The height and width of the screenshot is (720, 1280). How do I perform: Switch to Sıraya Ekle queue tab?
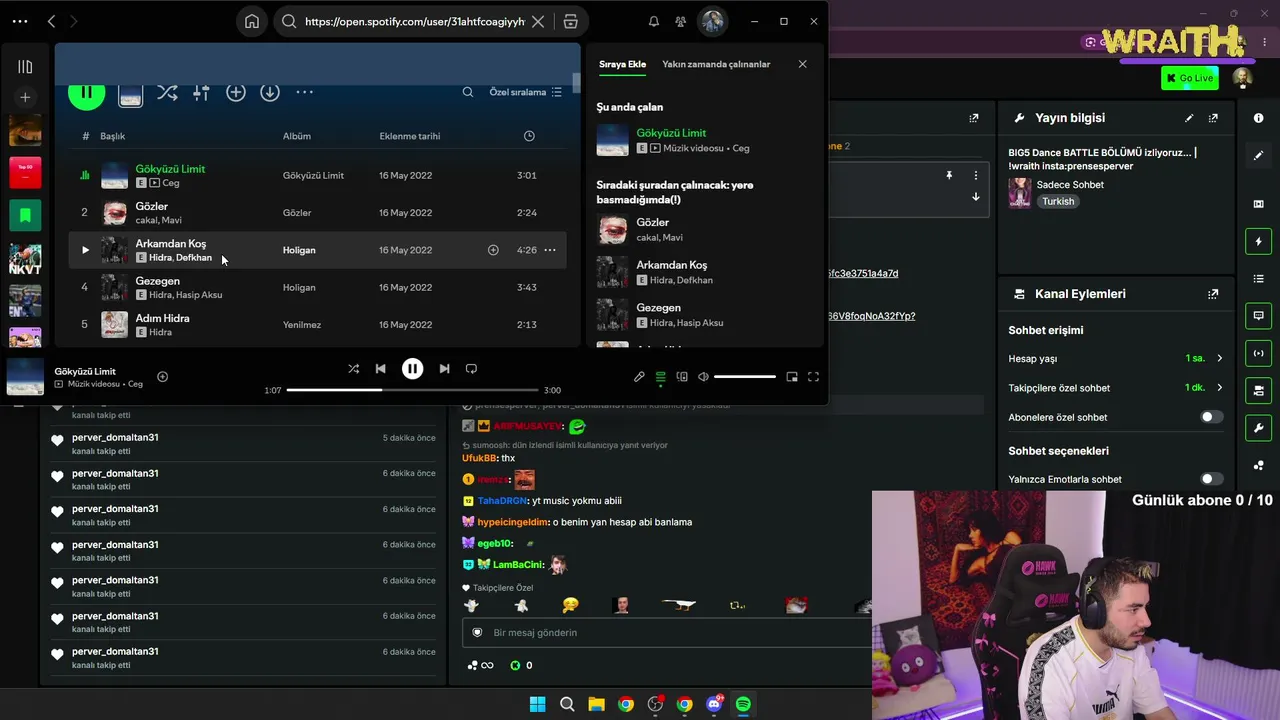(622, 64)
